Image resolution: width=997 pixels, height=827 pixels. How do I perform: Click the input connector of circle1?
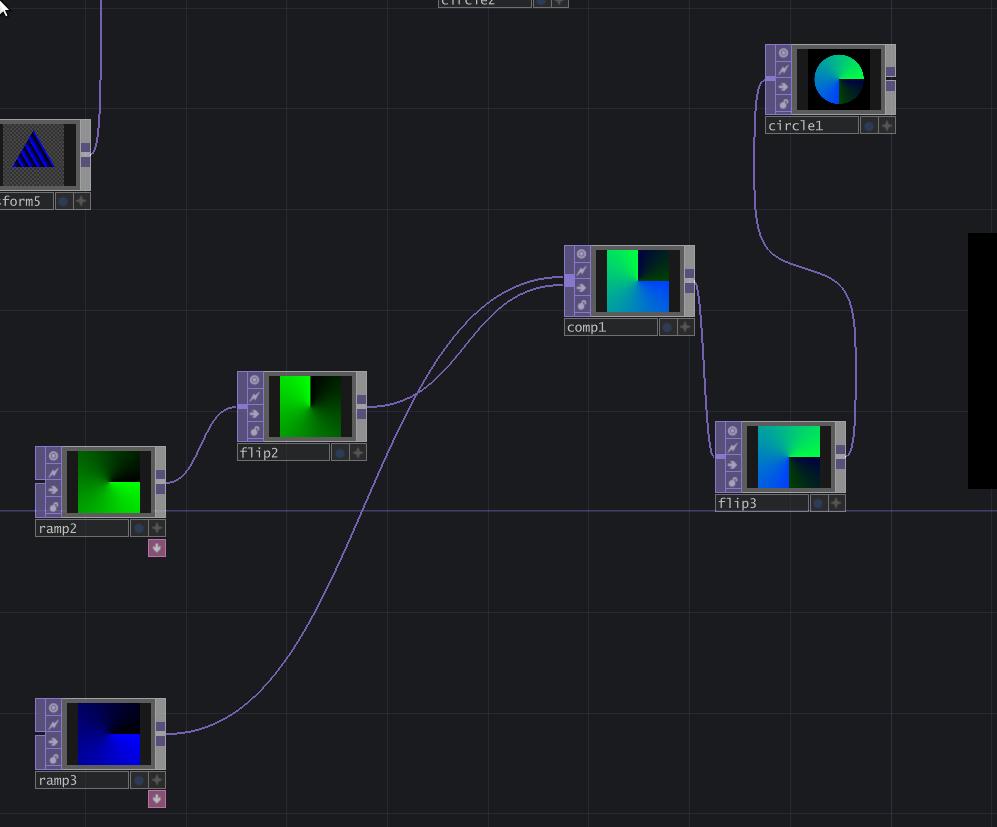771,79
